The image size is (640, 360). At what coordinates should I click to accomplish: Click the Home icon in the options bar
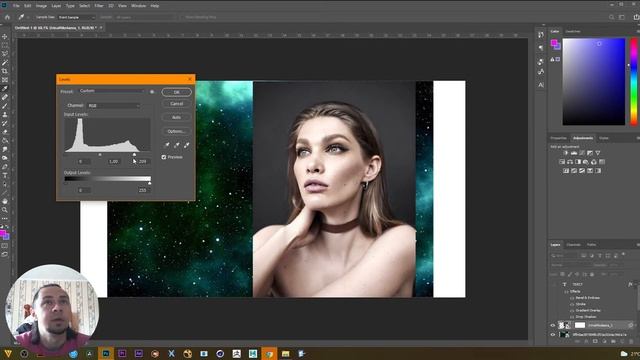7,17
